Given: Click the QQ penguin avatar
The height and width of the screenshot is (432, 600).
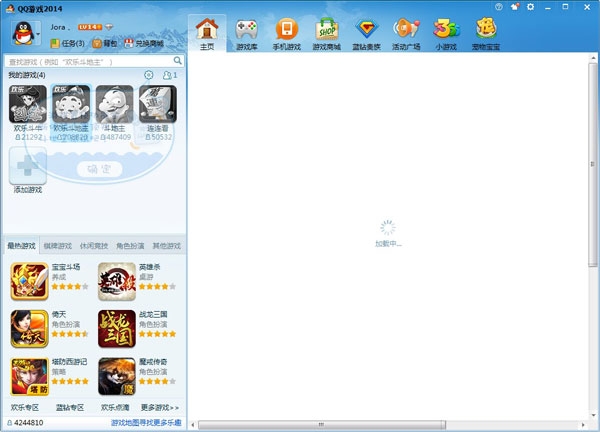Looking at the screenshot, I should point(23,33).
